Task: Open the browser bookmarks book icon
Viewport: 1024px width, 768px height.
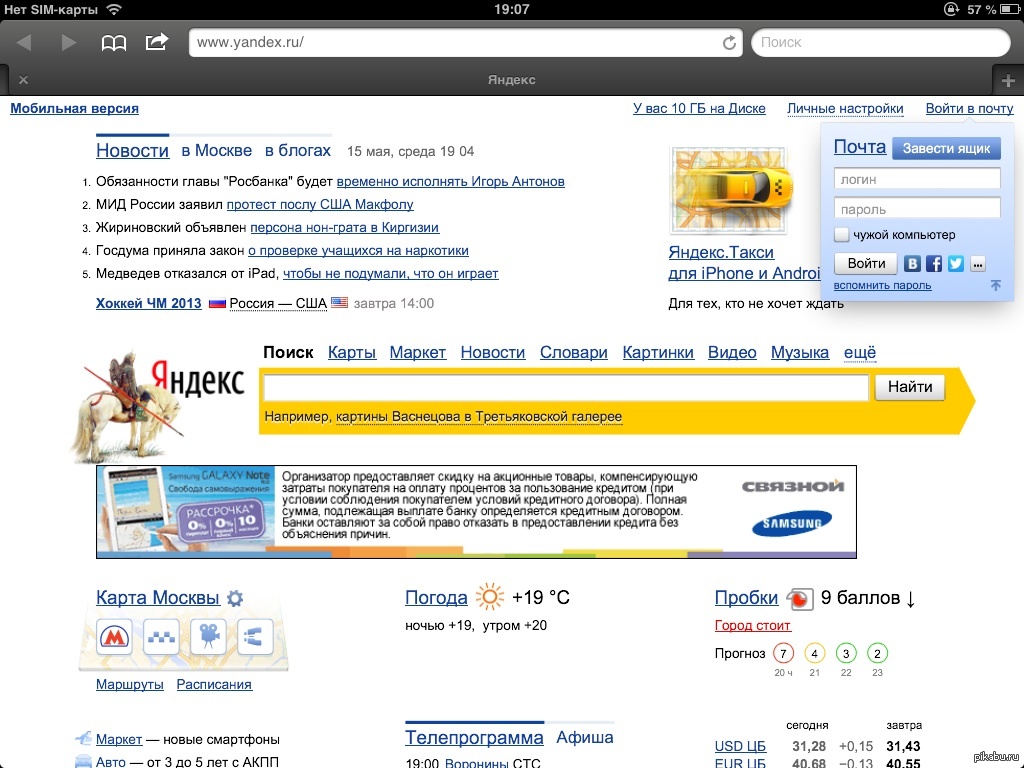Action: (x=114, y=42)
